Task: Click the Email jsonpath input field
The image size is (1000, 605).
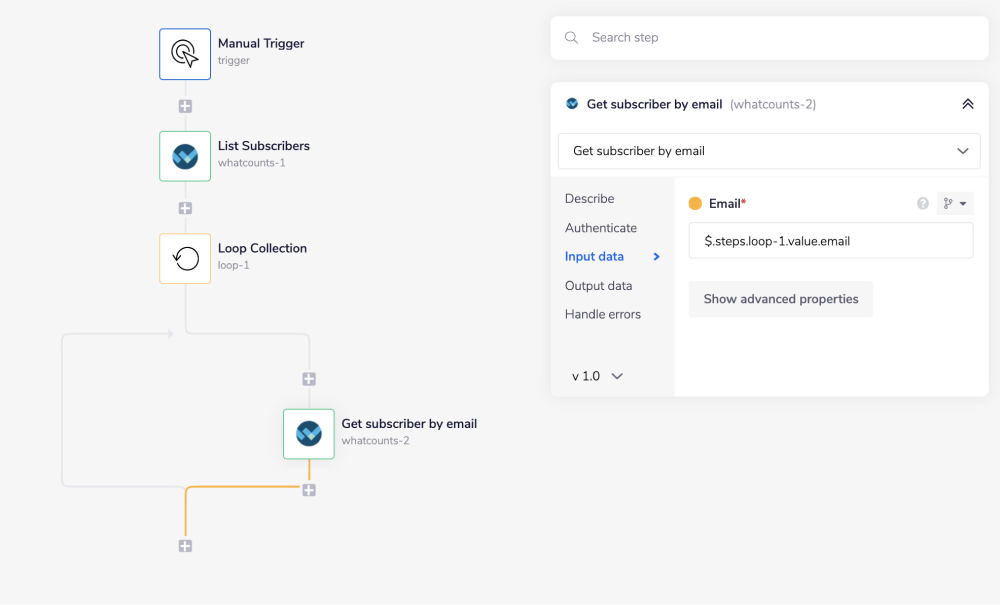Action: pyautogui.click(x=830, y=241)
